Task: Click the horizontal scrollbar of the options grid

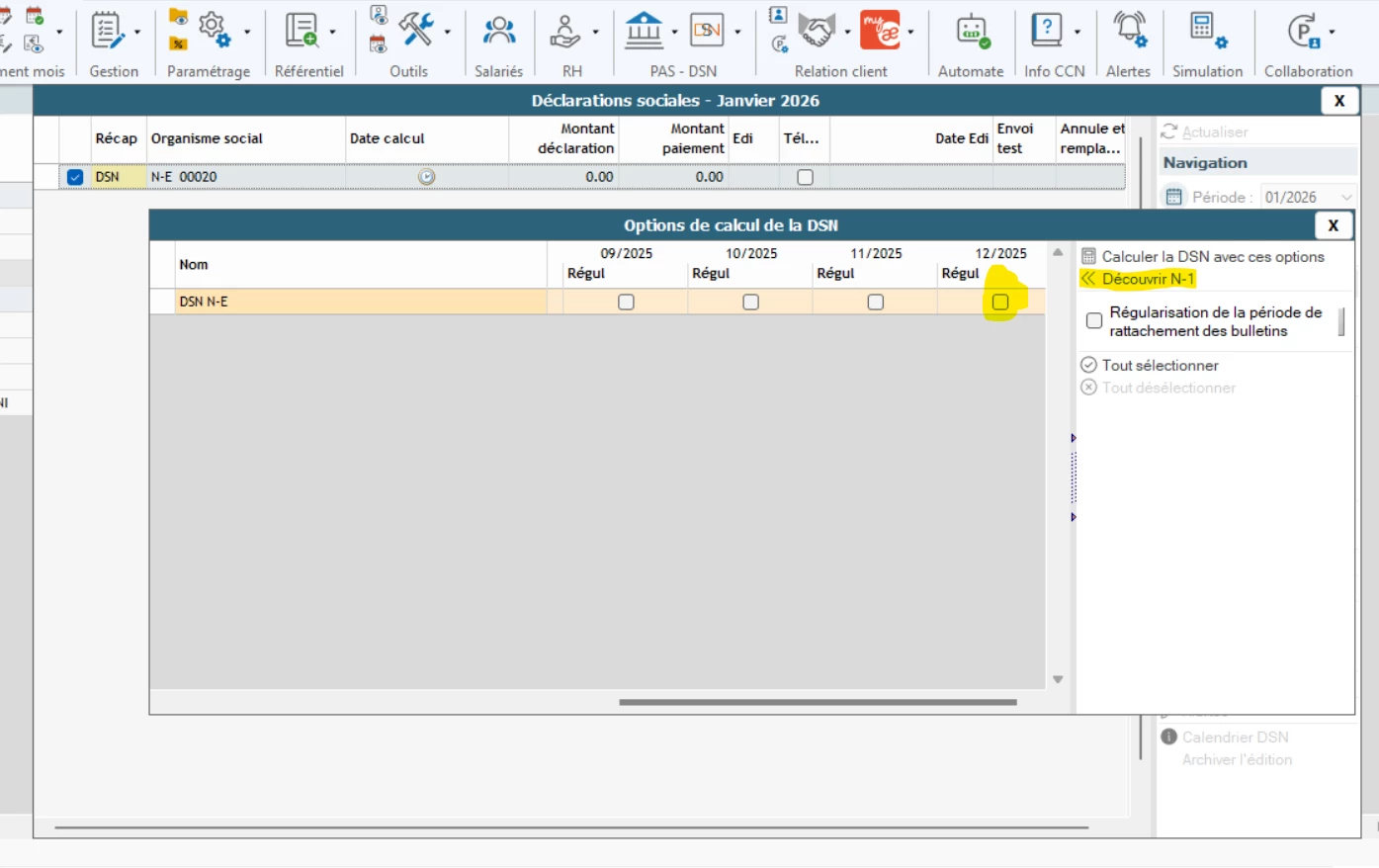Action: click(x=818, y=702)
